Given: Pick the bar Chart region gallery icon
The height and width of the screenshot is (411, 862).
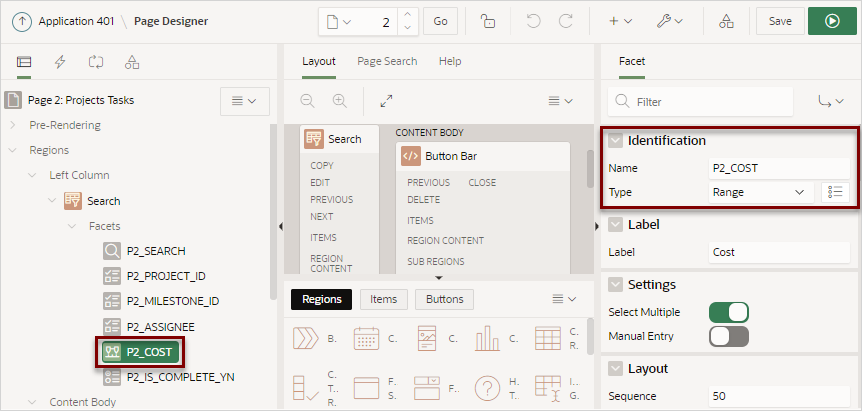Looking at the screenshot, I should coord(487,338).
